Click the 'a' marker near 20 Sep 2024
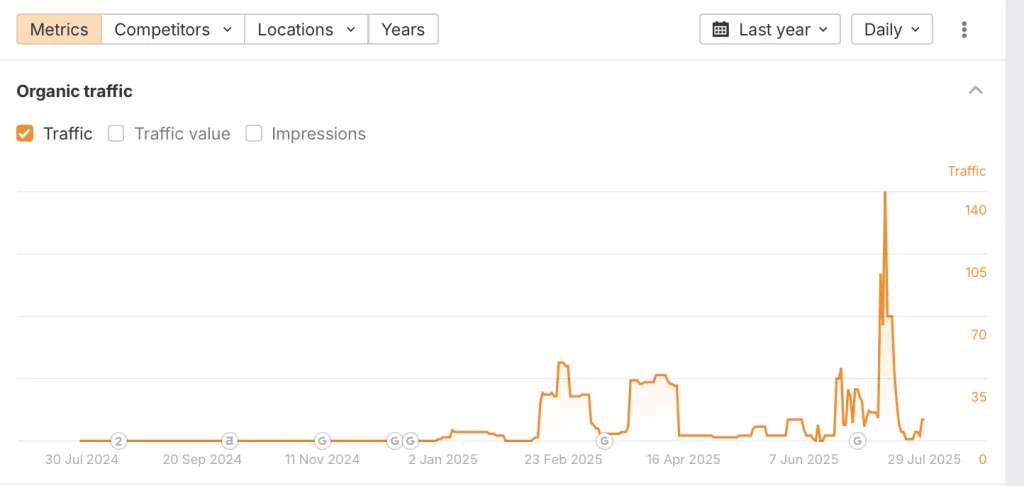1024x486 pixels. pos(229,441)
